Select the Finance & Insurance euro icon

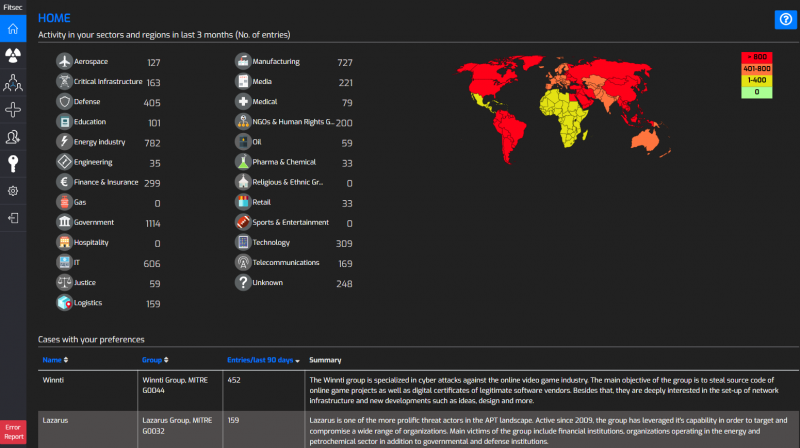click(64, 182)
